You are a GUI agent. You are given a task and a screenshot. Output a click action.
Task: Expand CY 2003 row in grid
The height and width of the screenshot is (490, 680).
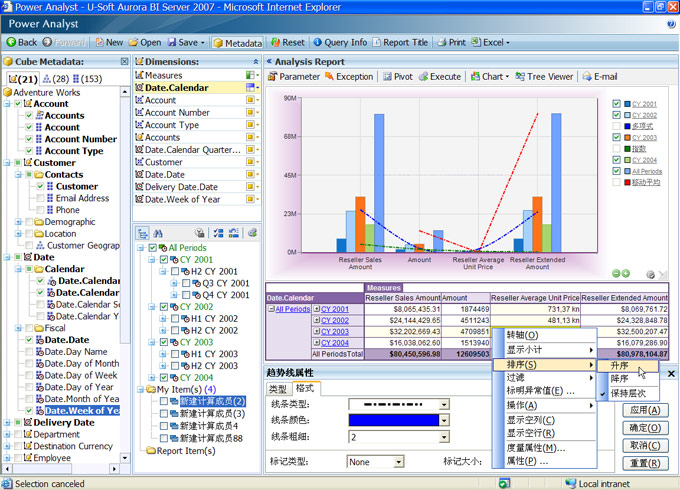pyautogui.click(x=317, y=331)
